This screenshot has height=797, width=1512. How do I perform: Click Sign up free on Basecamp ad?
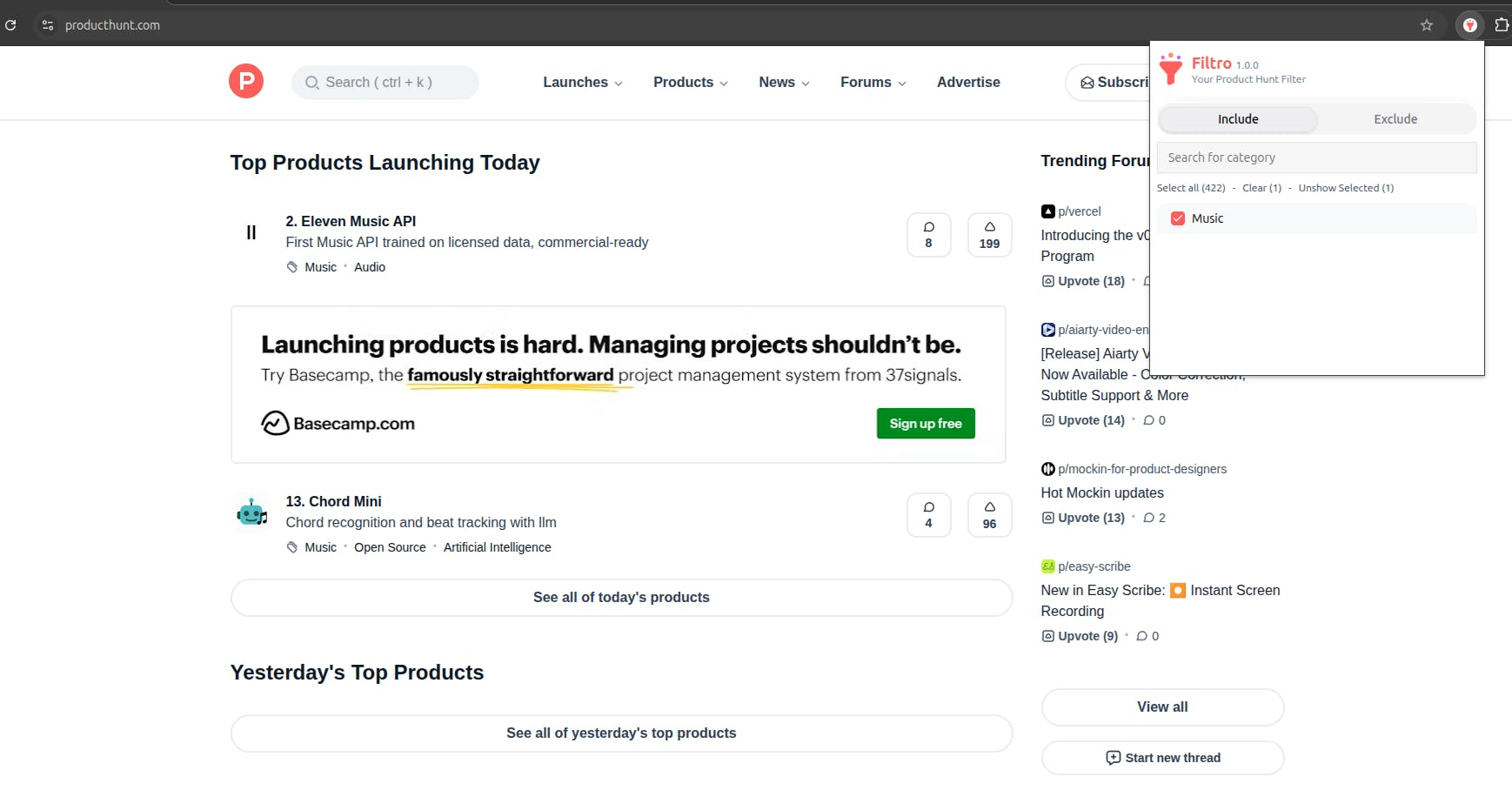pyautogui.click(x=926, y=424)
